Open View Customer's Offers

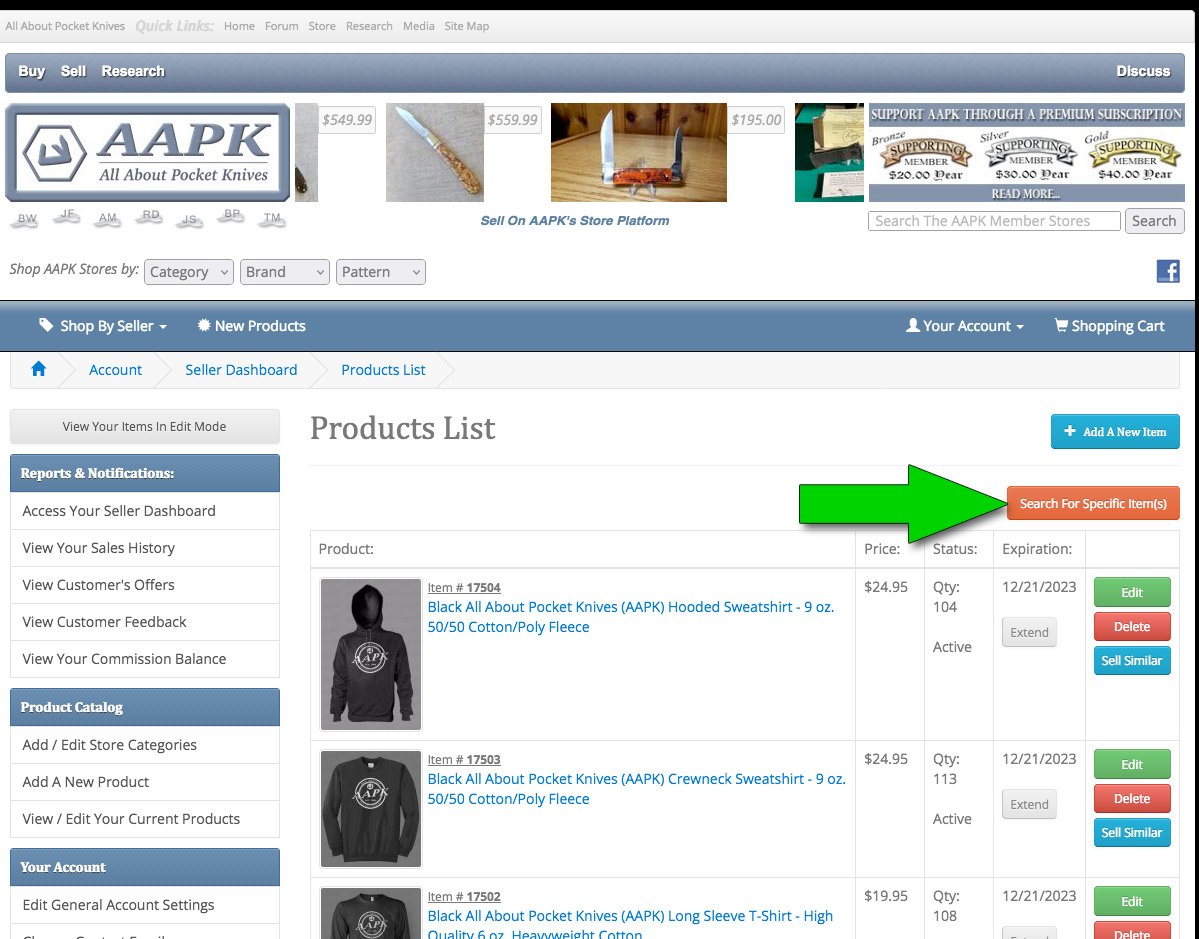coord(145,585)
